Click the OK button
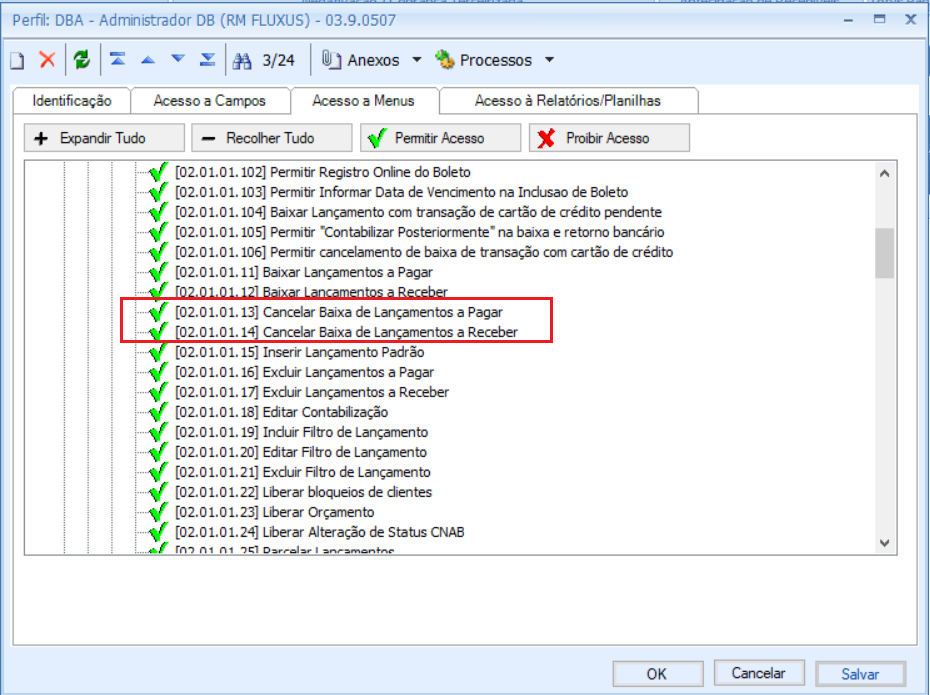This screenshot has height=695, width=930. pos(658,674)
